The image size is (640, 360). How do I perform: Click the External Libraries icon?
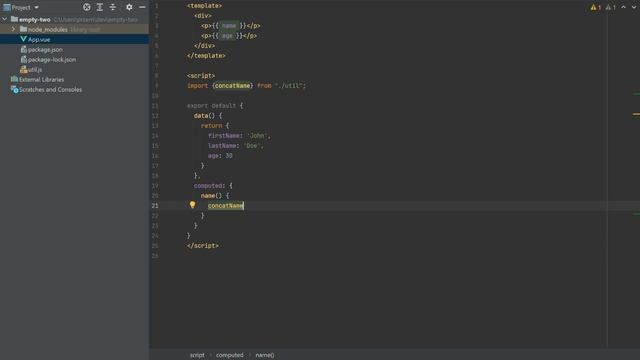[x=14, y=79]
